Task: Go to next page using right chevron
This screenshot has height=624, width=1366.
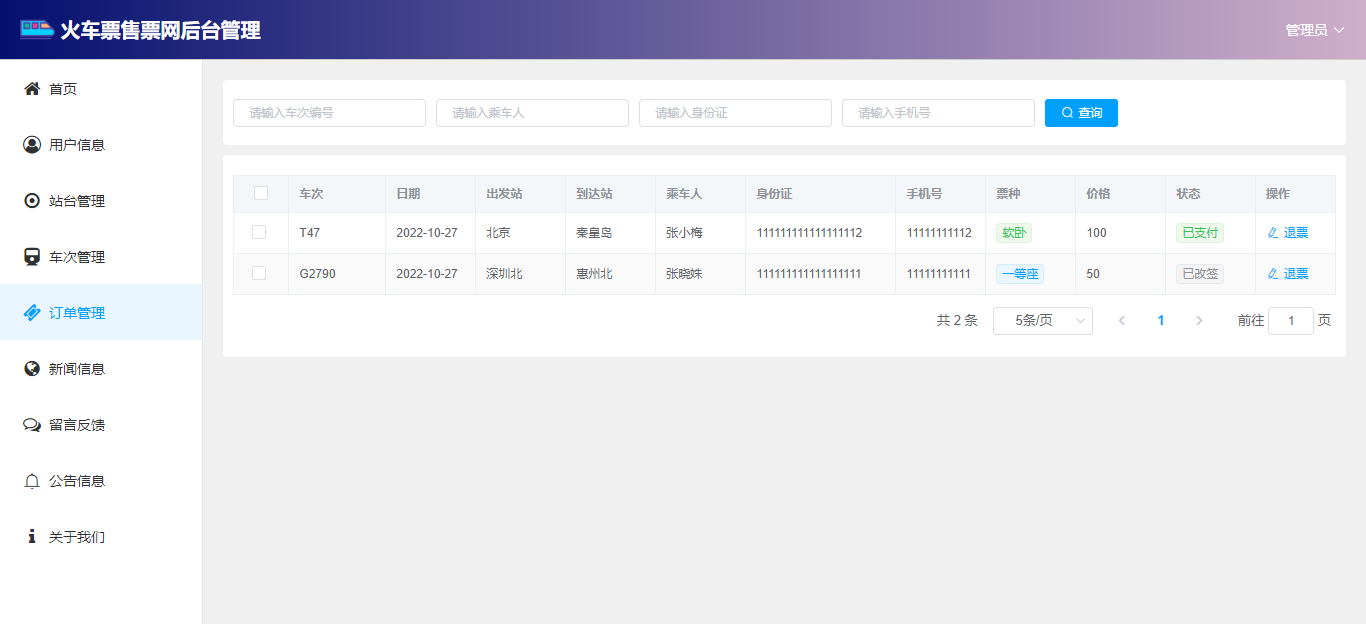Action: click(x=1199, y=321)
